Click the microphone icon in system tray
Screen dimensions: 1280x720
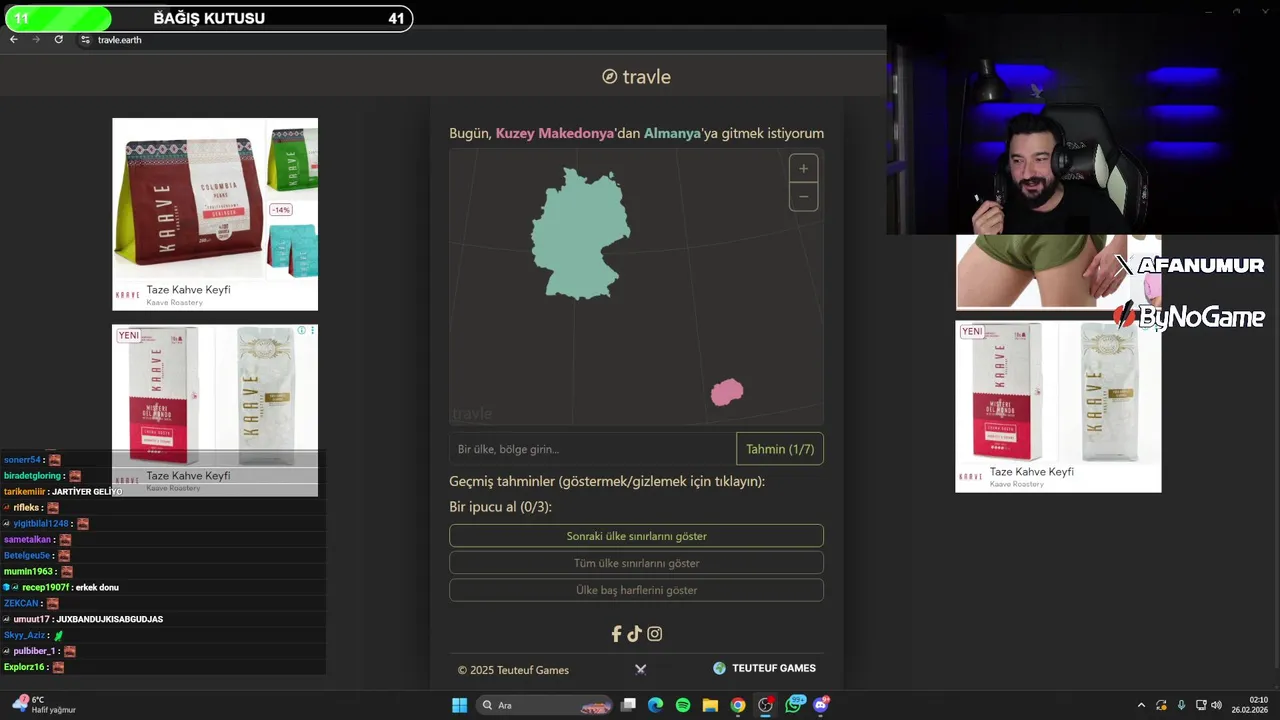(x=1181, y=705)
